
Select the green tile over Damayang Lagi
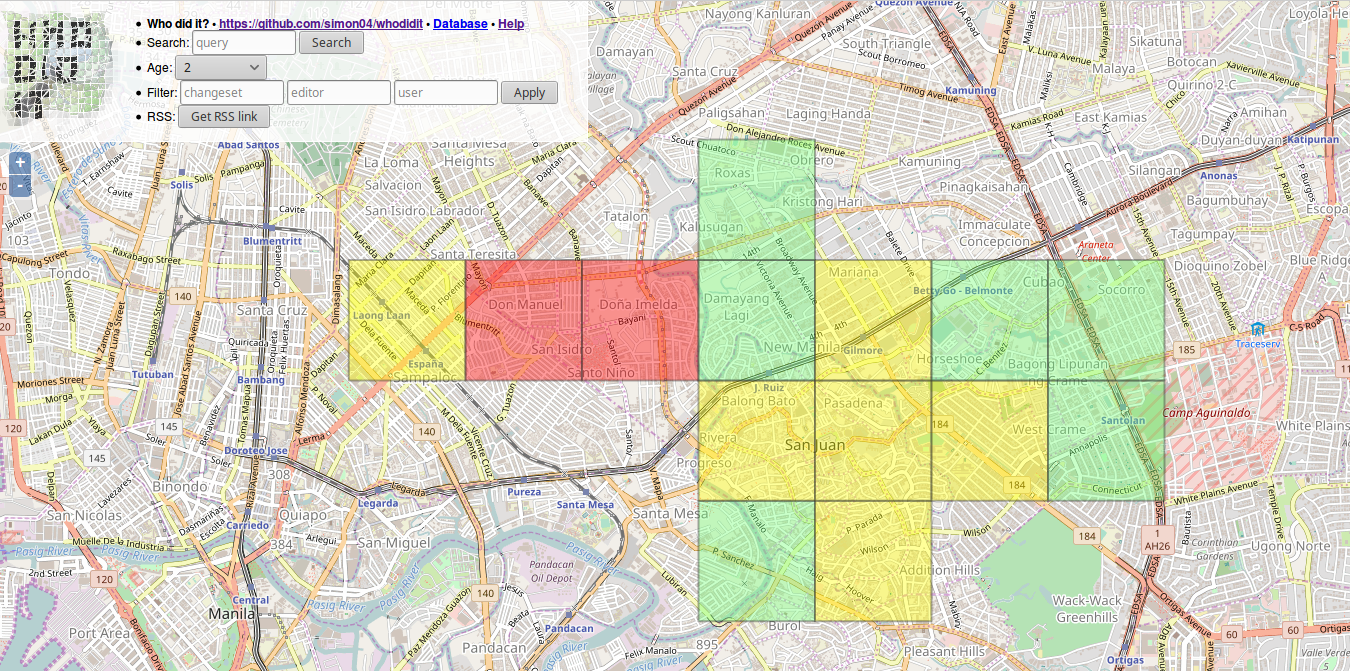757,320
